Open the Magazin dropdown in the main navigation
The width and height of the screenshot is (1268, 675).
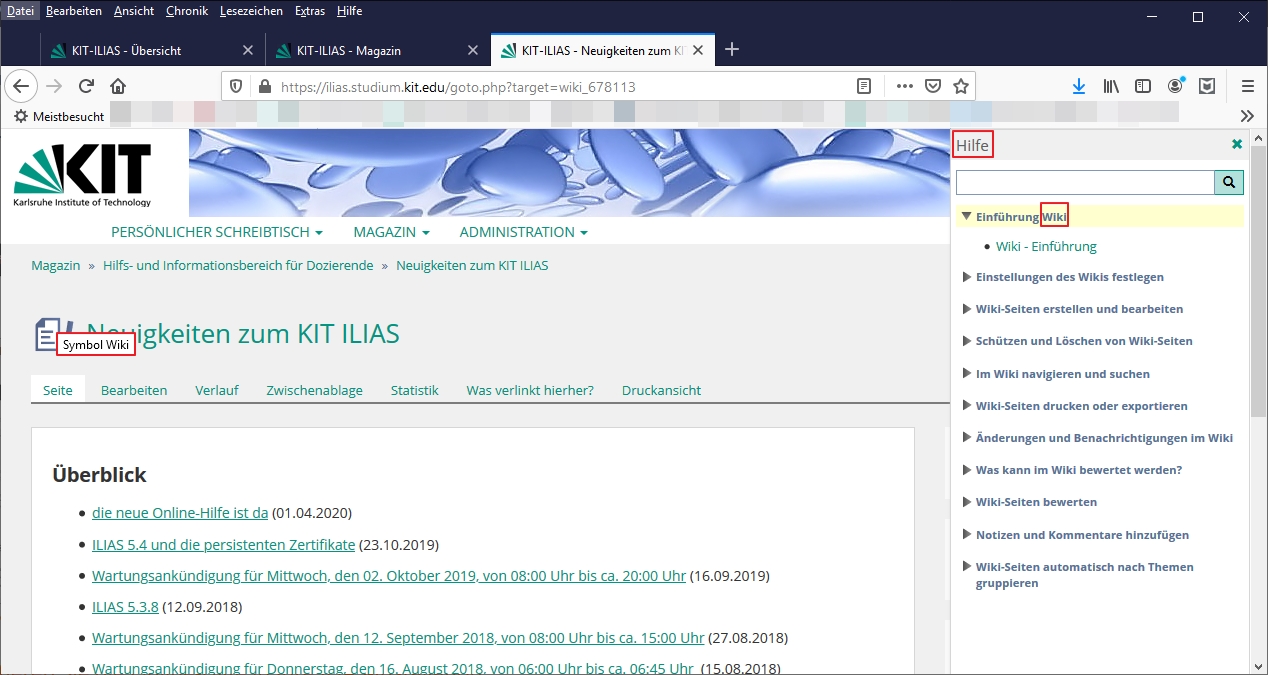click(391, 232)
